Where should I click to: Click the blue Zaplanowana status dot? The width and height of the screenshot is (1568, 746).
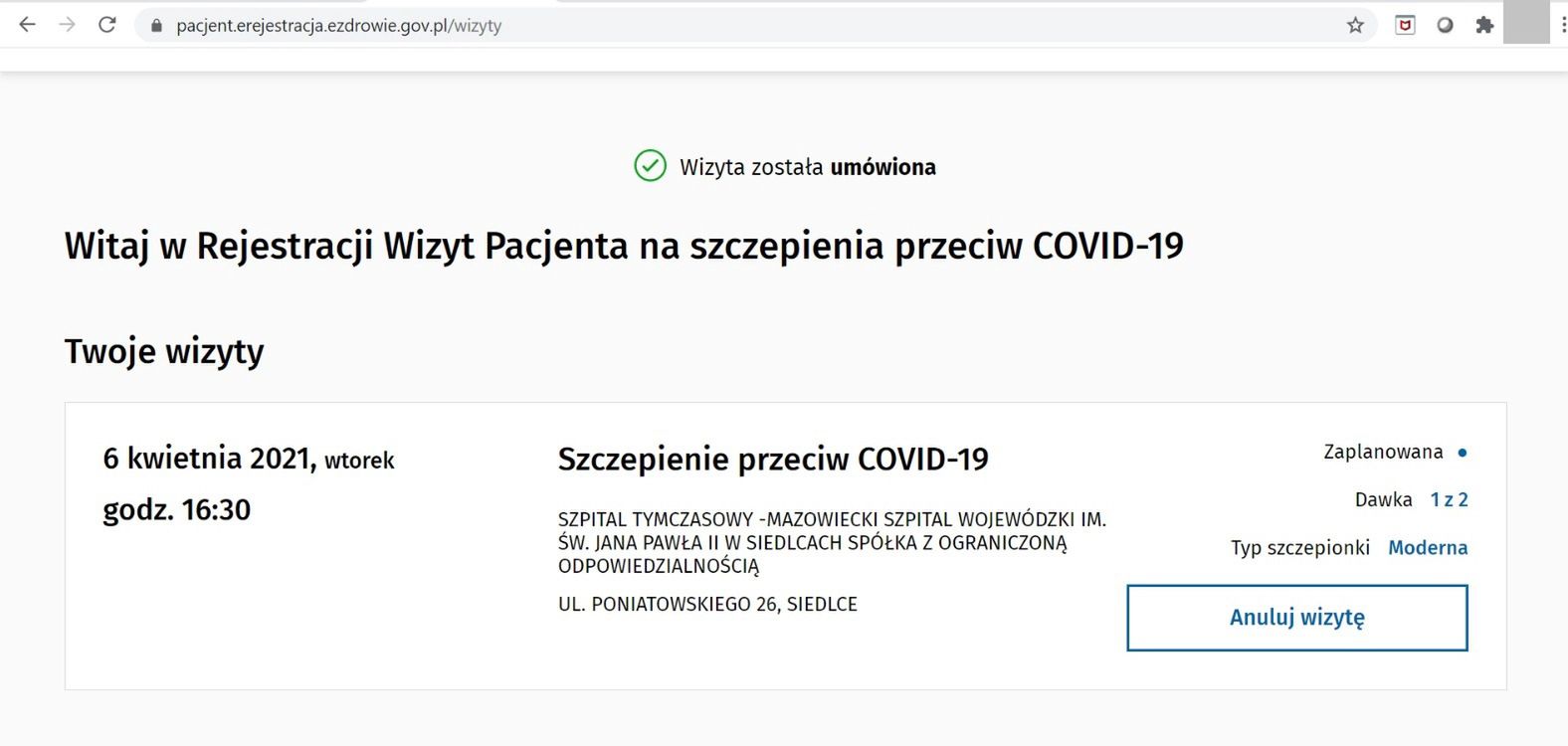pos(1463,451)
